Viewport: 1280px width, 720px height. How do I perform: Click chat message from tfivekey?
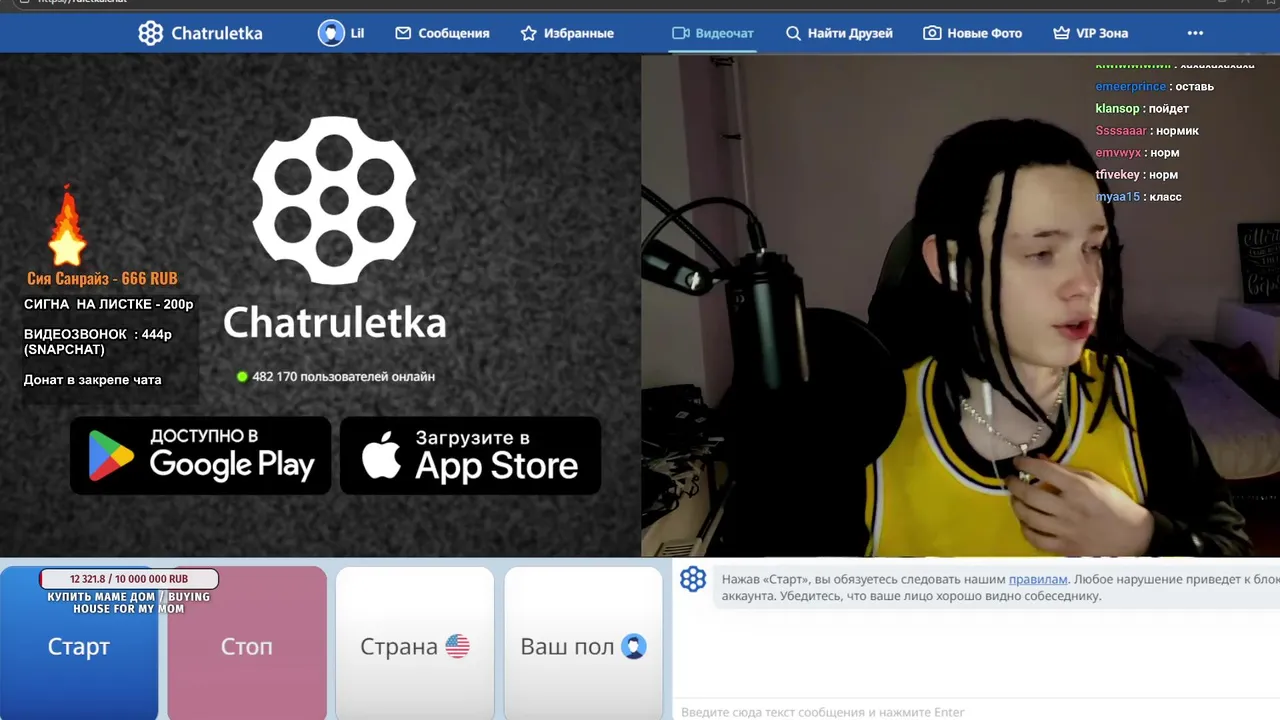[x=1137, y=174]
